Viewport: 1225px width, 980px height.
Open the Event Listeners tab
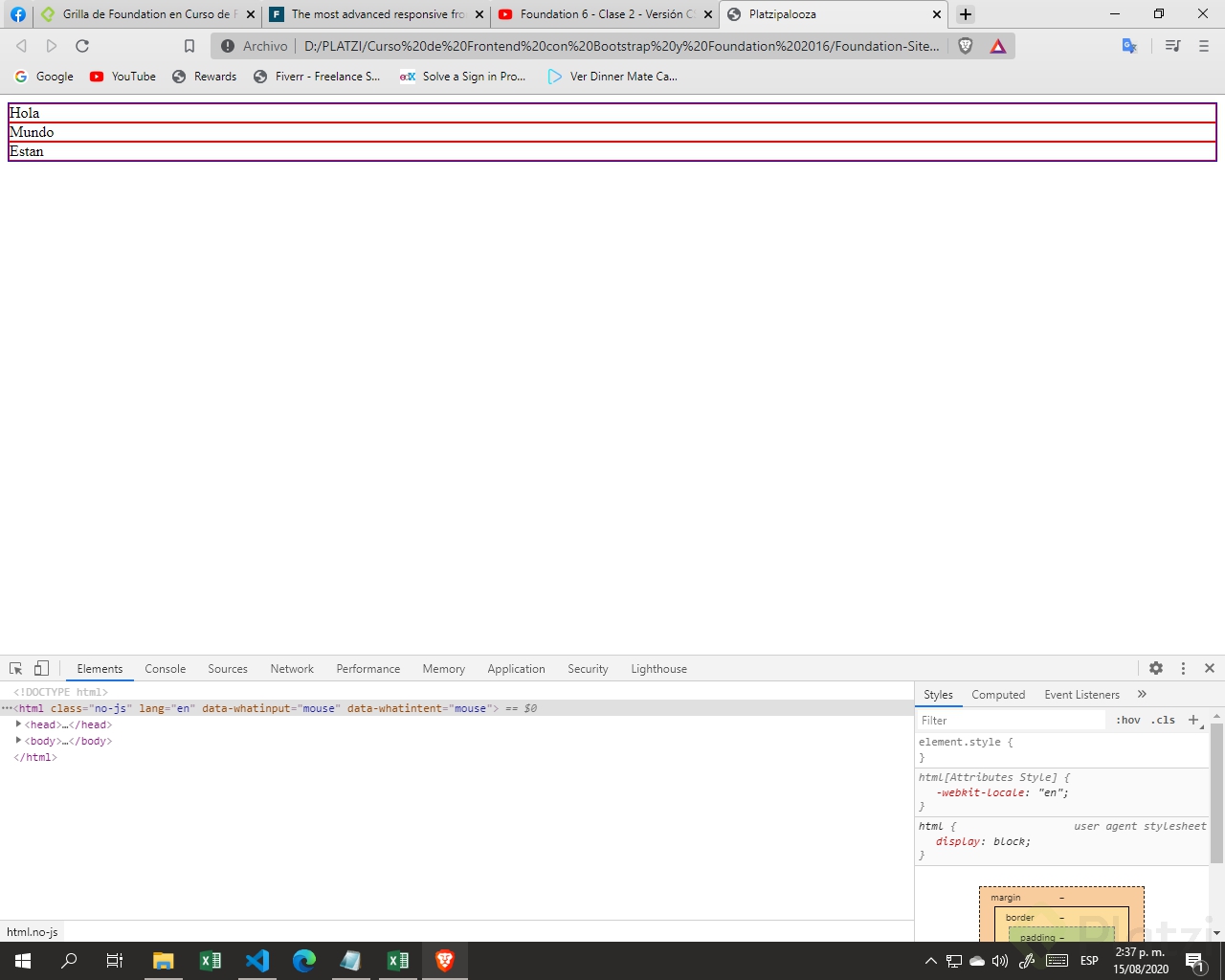click(1082, 695)
